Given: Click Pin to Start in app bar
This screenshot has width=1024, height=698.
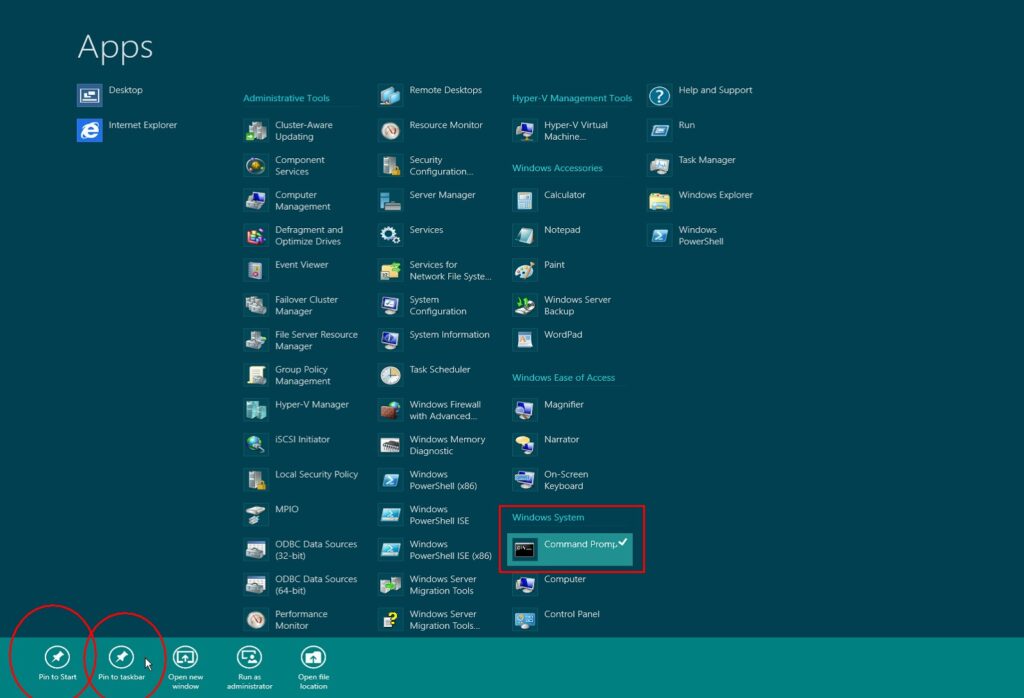Looking at the screenshot, I should click(57, 664).
